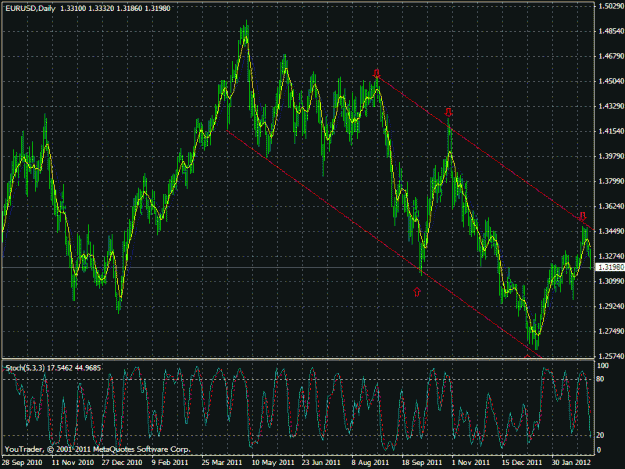Select the red up arrow below October 2011 low
The width and height of the screenshot is (625, 469).
point(417,292)
